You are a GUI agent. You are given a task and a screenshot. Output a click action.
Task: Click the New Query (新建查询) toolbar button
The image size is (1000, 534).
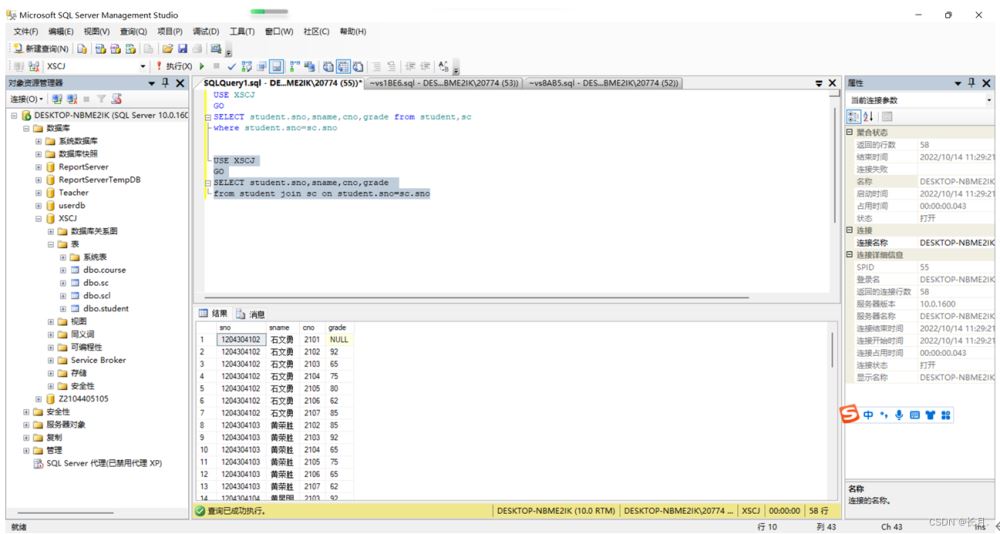(41, 48)
